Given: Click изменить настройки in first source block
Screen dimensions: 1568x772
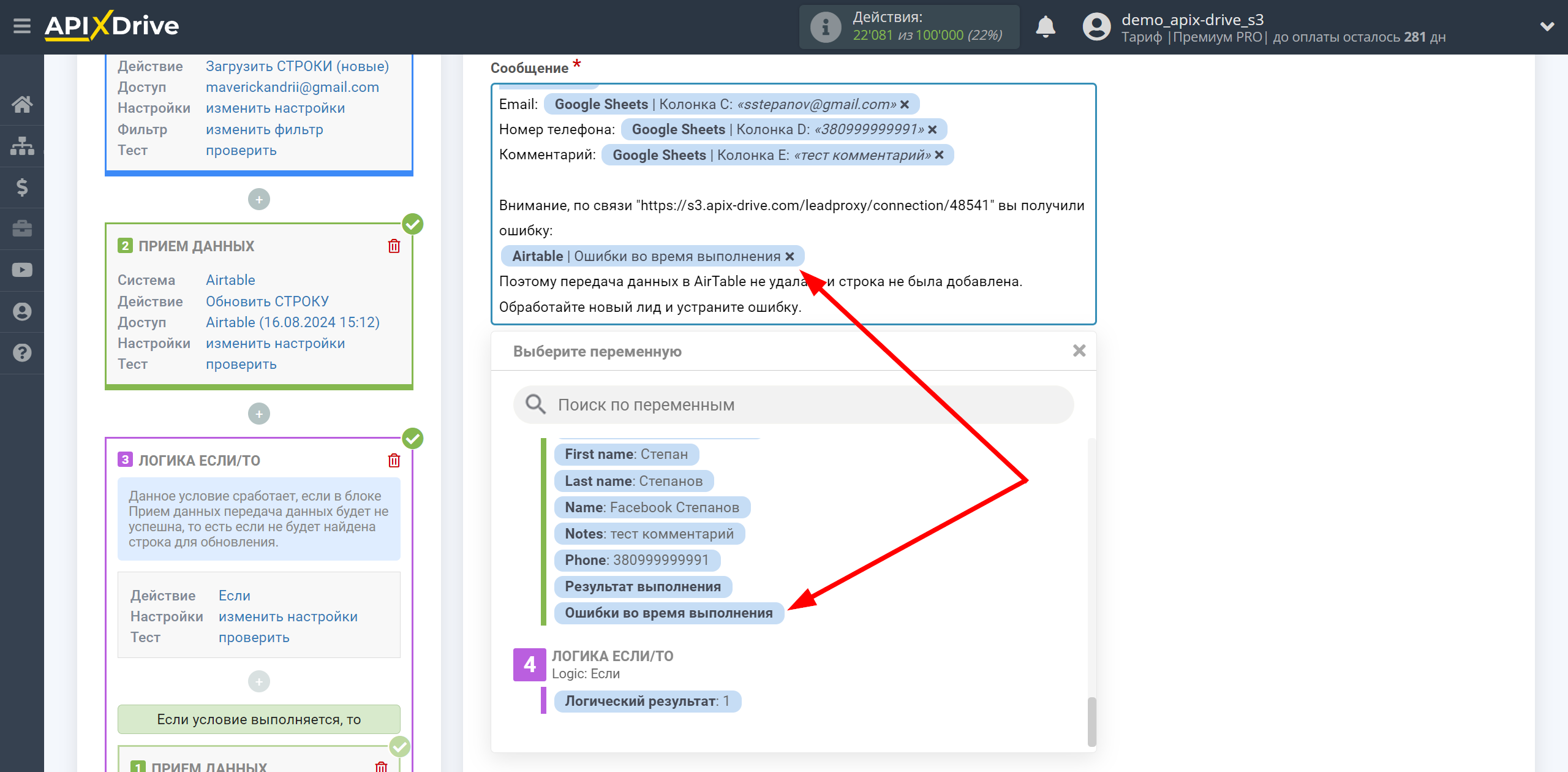Looking at the screenshot, I should (x=275, y=108).
